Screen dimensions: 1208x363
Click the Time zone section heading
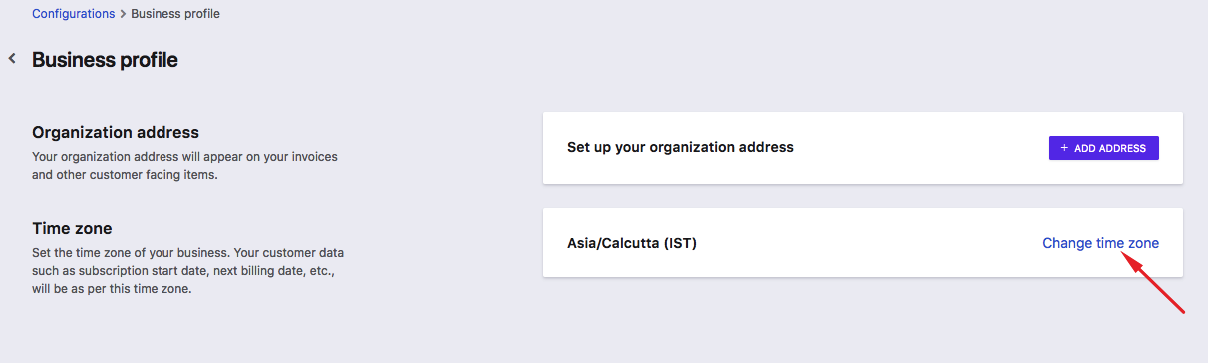(x=72, y=229)
